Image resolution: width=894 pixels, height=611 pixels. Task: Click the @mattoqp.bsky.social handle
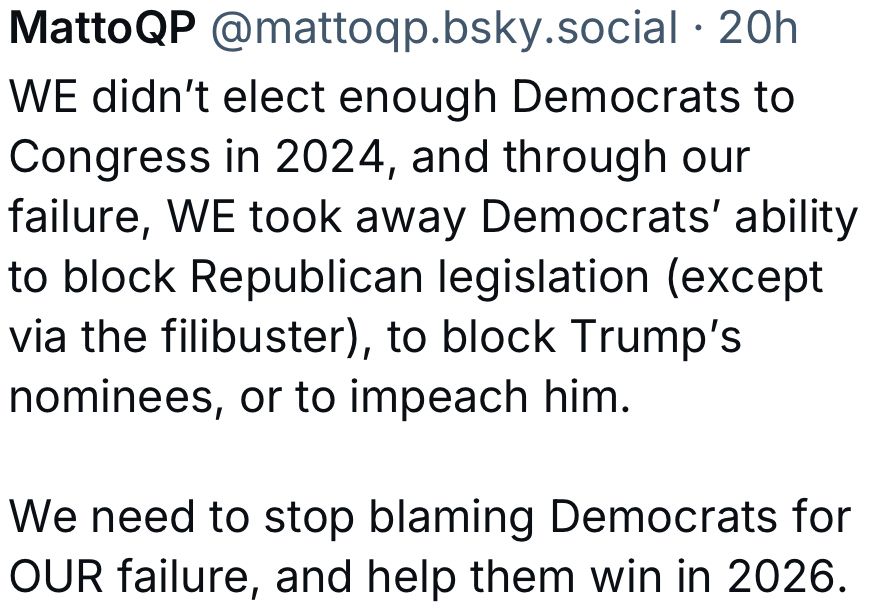[445, 29]
